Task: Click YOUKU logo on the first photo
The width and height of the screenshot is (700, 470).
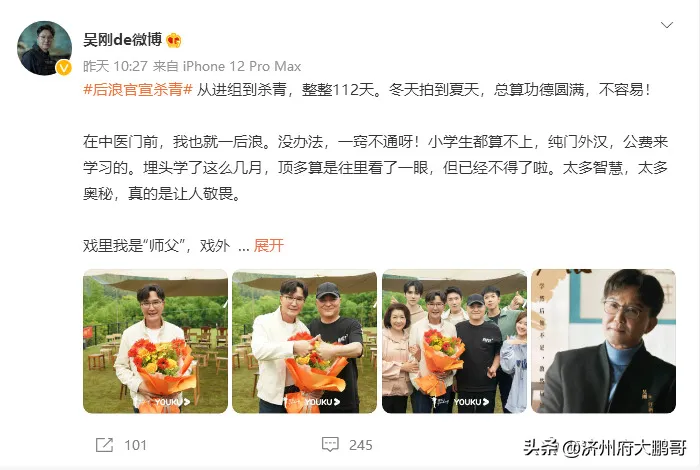Action: pyautogui.click(x=172, y=402)
